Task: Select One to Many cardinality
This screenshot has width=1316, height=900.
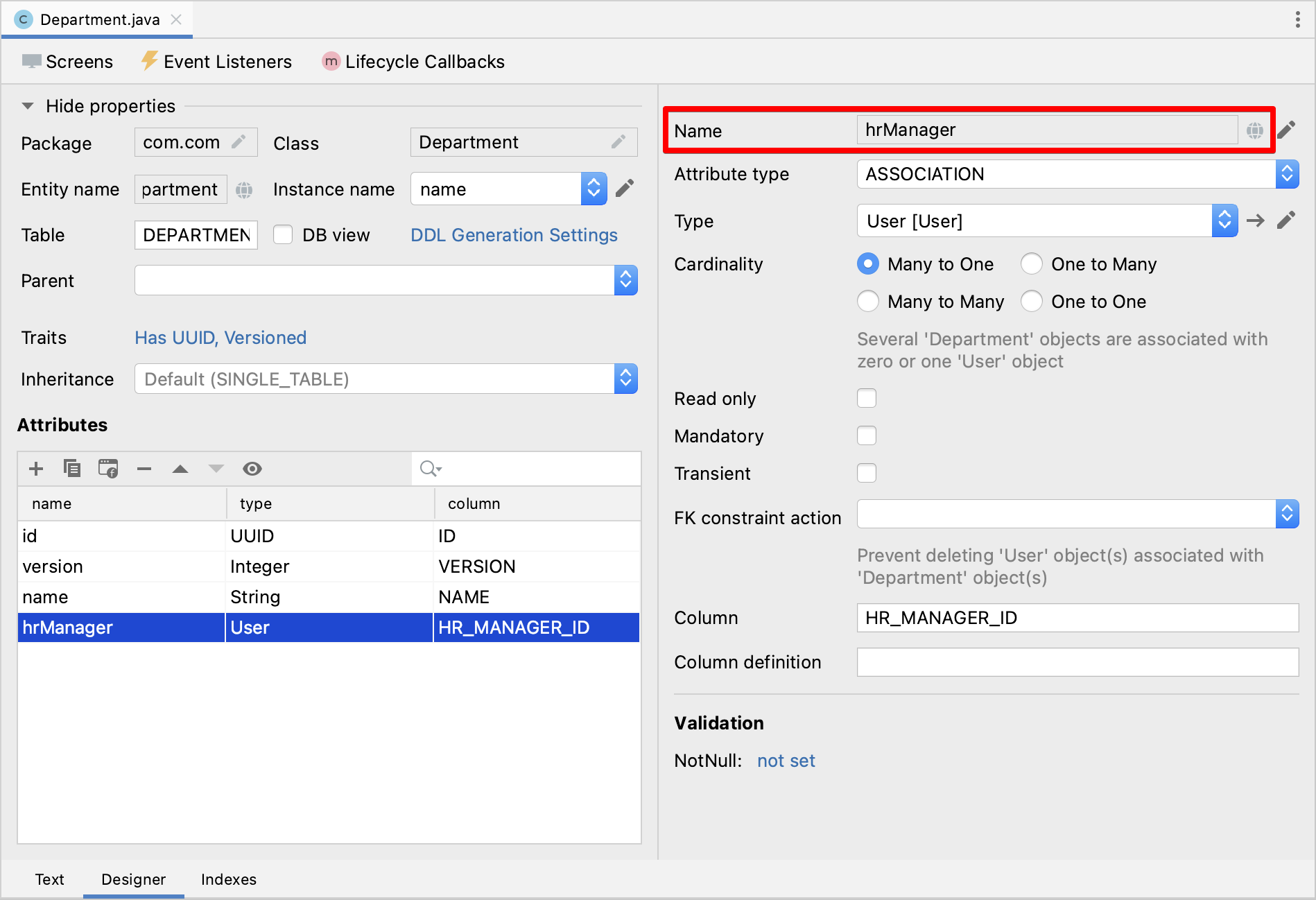Action: pyautogui.click(x=1032, y=264)
